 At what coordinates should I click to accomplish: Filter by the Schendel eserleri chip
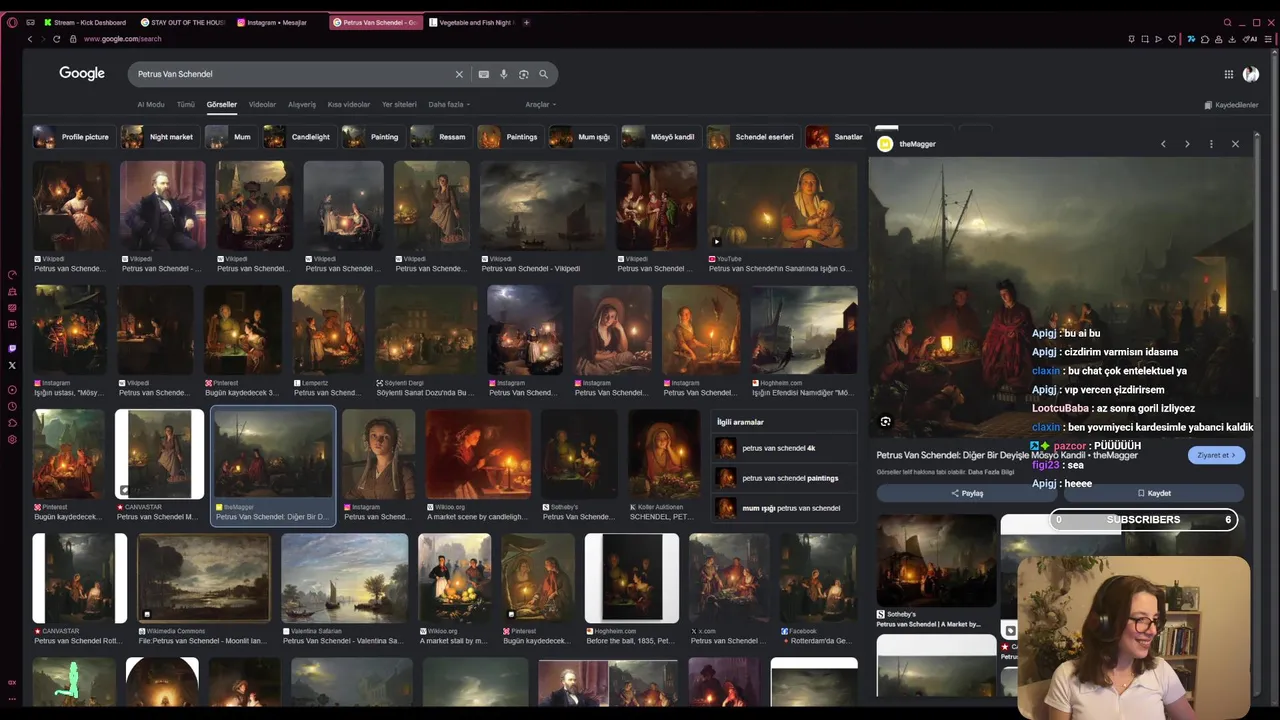tap(752, 137)
